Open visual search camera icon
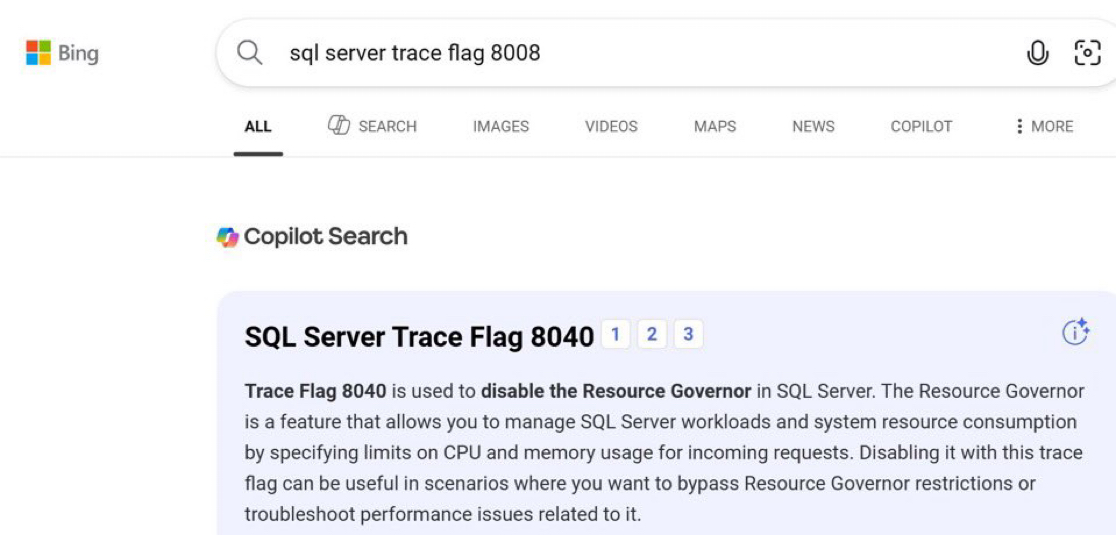1116x535 pixels. (x=1087, y=53)
